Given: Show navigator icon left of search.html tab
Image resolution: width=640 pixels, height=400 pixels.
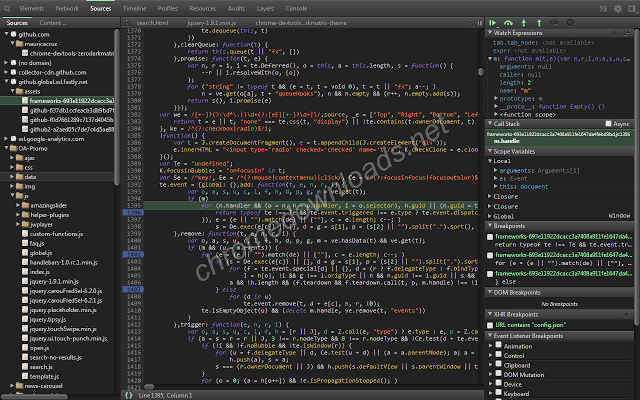Looking at the screenshot, I should [x=127, y=23].
